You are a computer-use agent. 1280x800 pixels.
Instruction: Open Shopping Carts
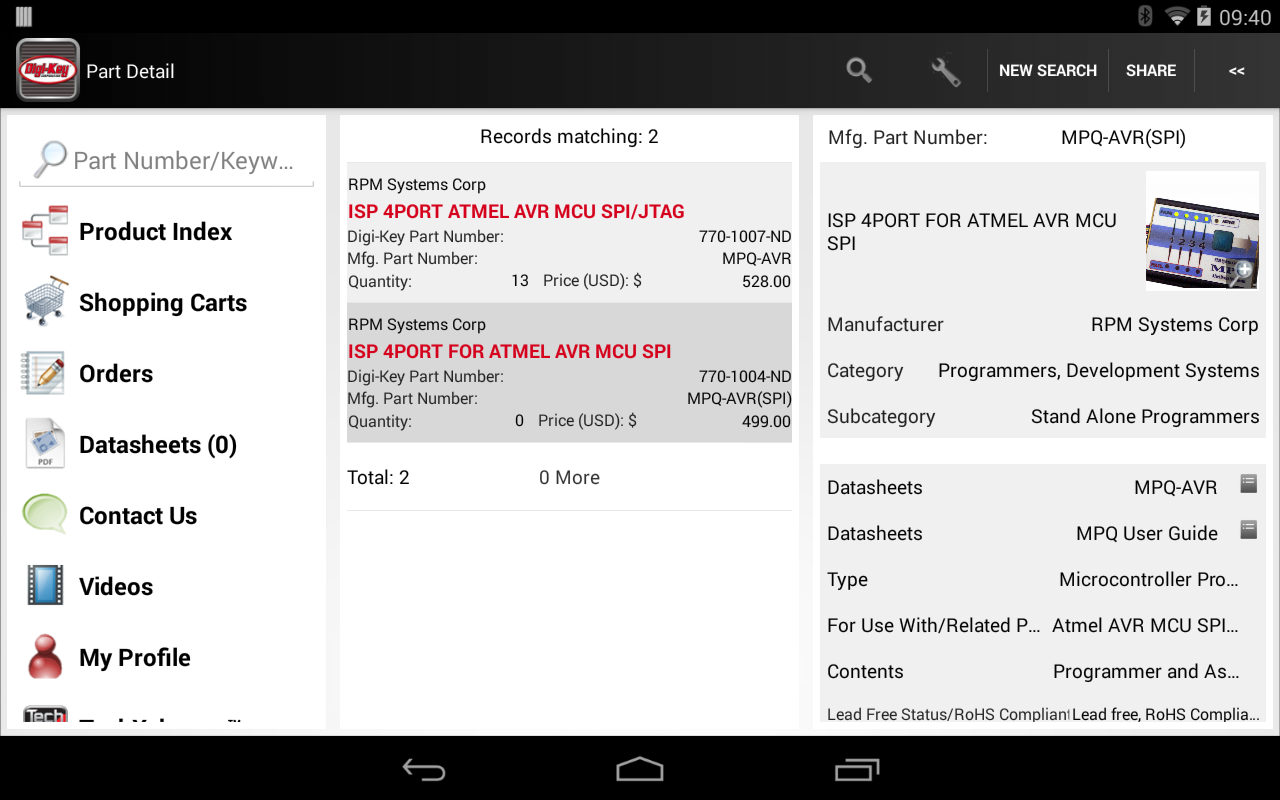[x=162, y=302]
